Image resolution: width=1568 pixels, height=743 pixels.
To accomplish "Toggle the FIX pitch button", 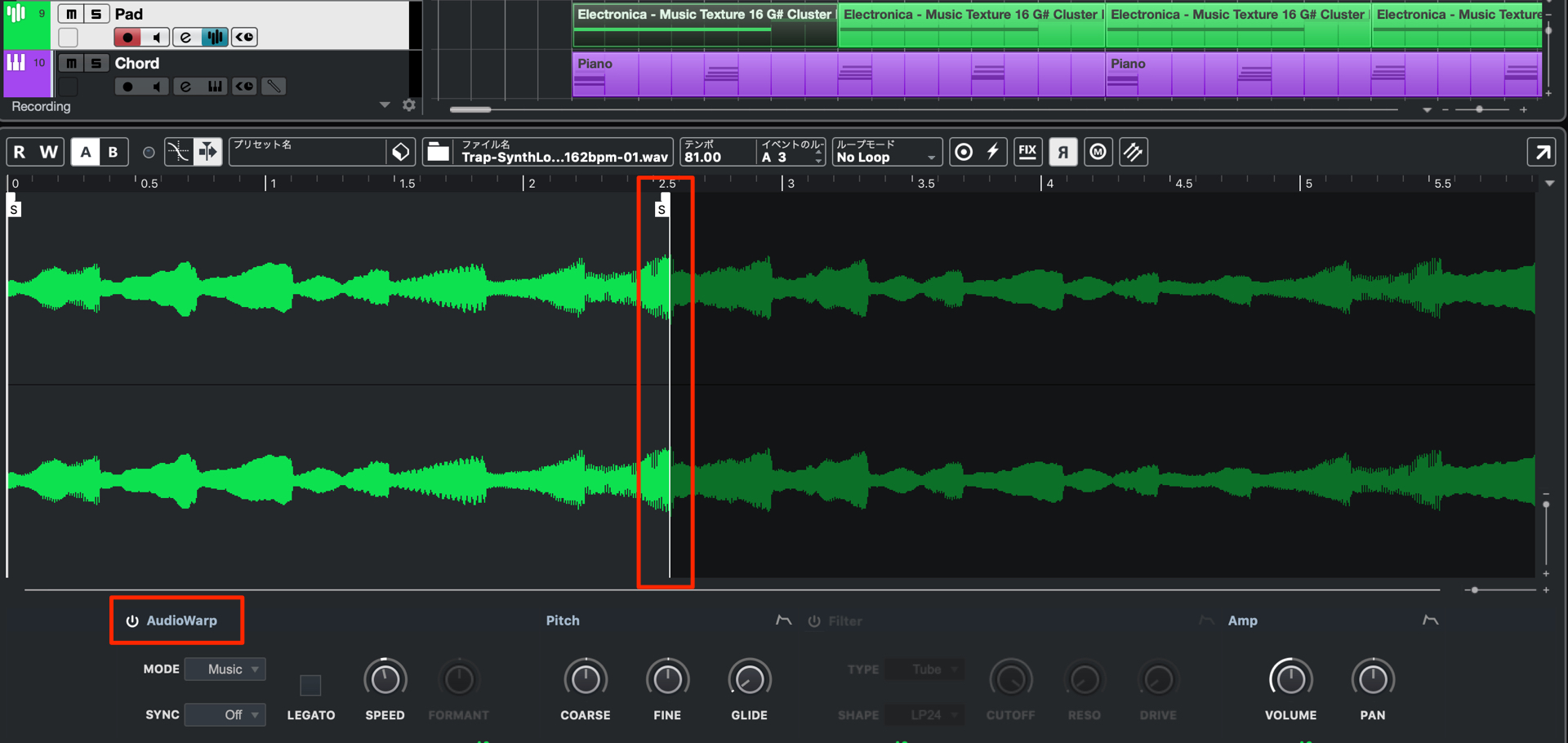I will (x=1027, y=152).
